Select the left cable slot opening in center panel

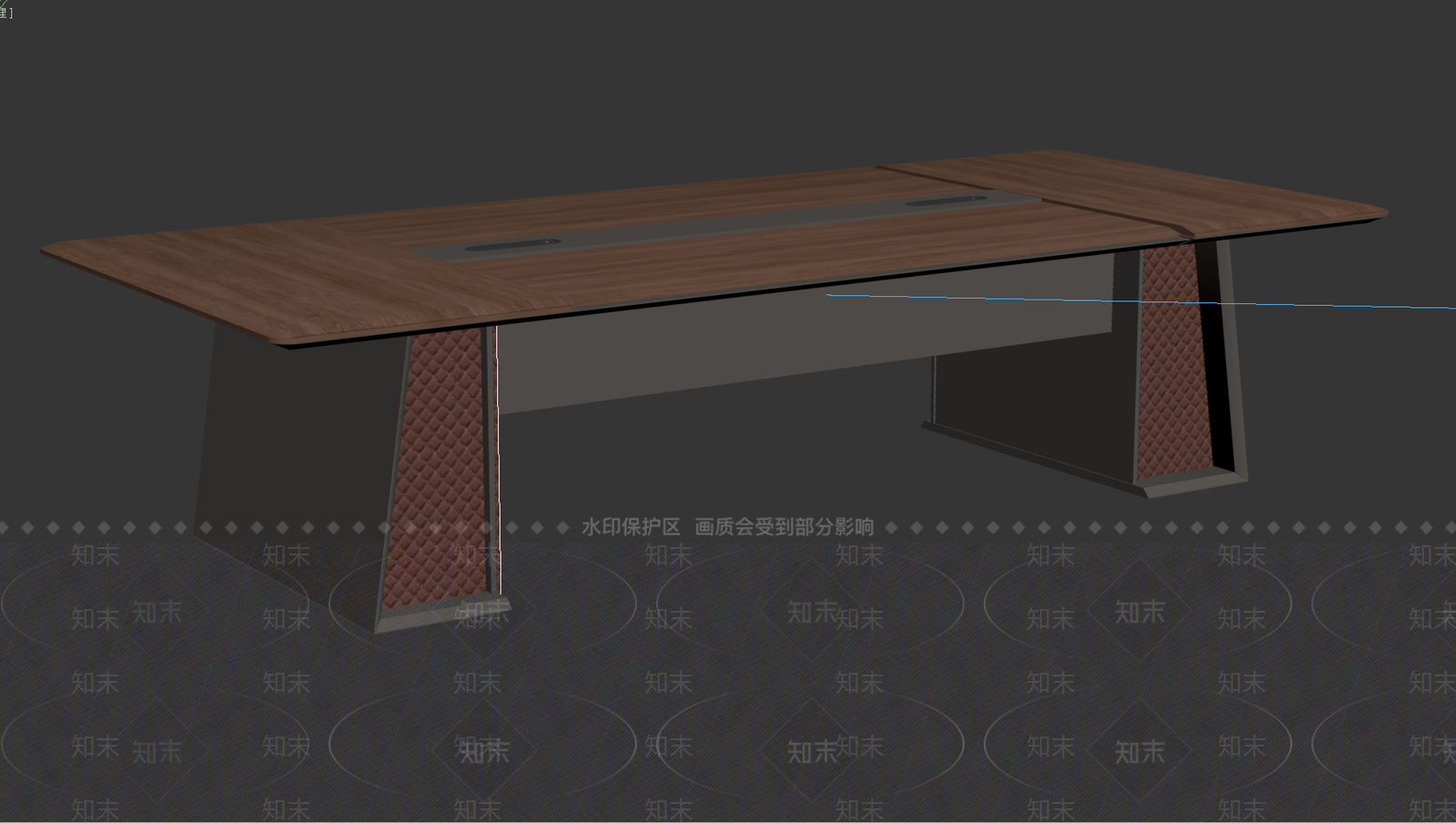click(x=513, y=244)
